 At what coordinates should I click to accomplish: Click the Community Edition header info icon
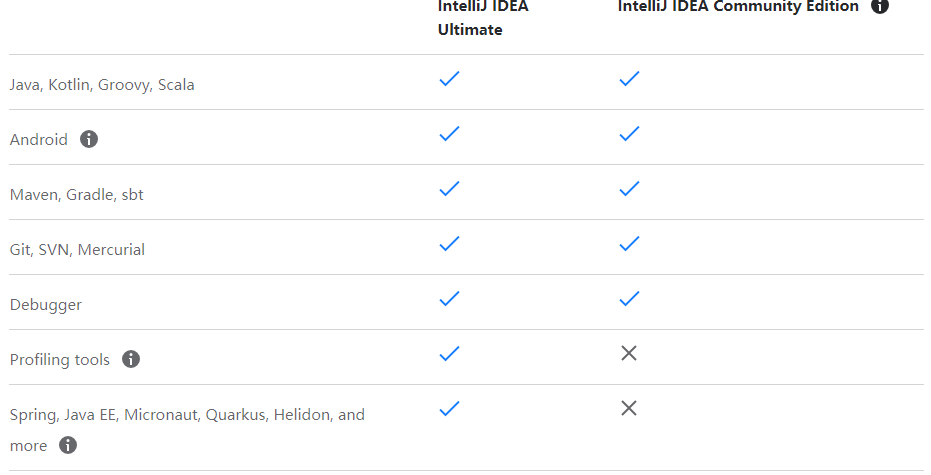click(880, 6)
